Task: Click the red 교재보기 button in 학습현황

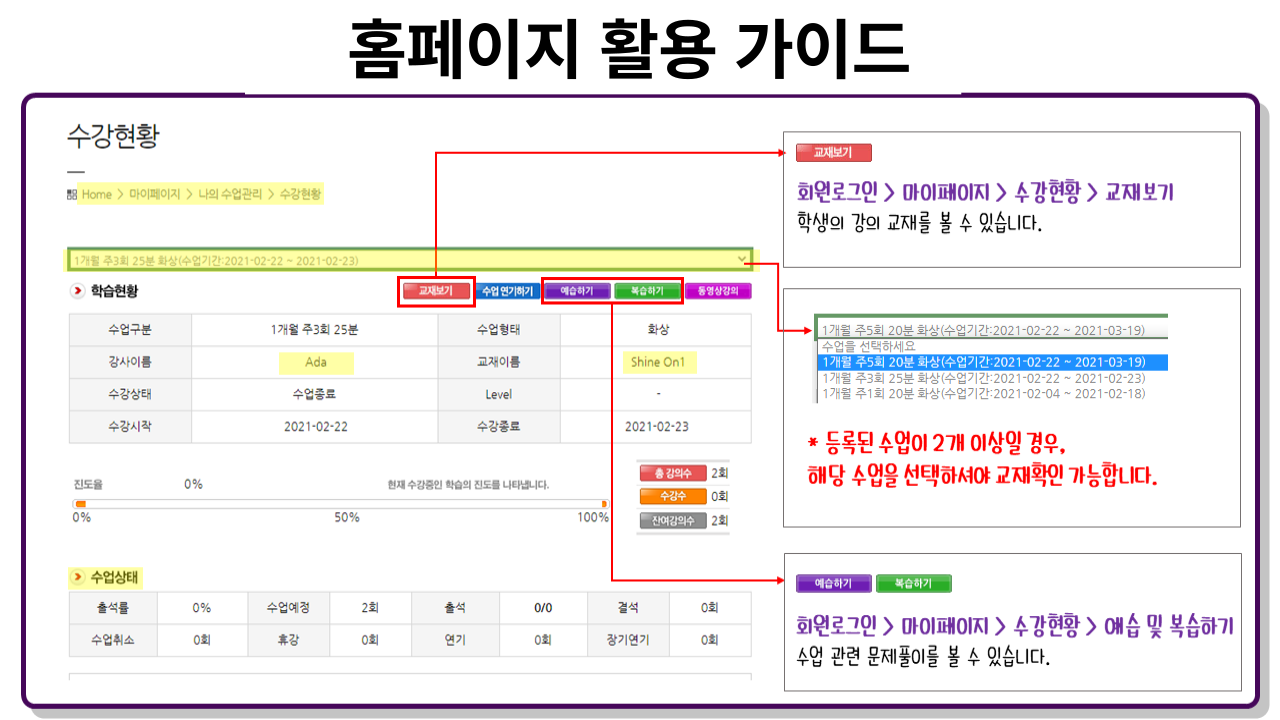Action: tap(436, 292)
